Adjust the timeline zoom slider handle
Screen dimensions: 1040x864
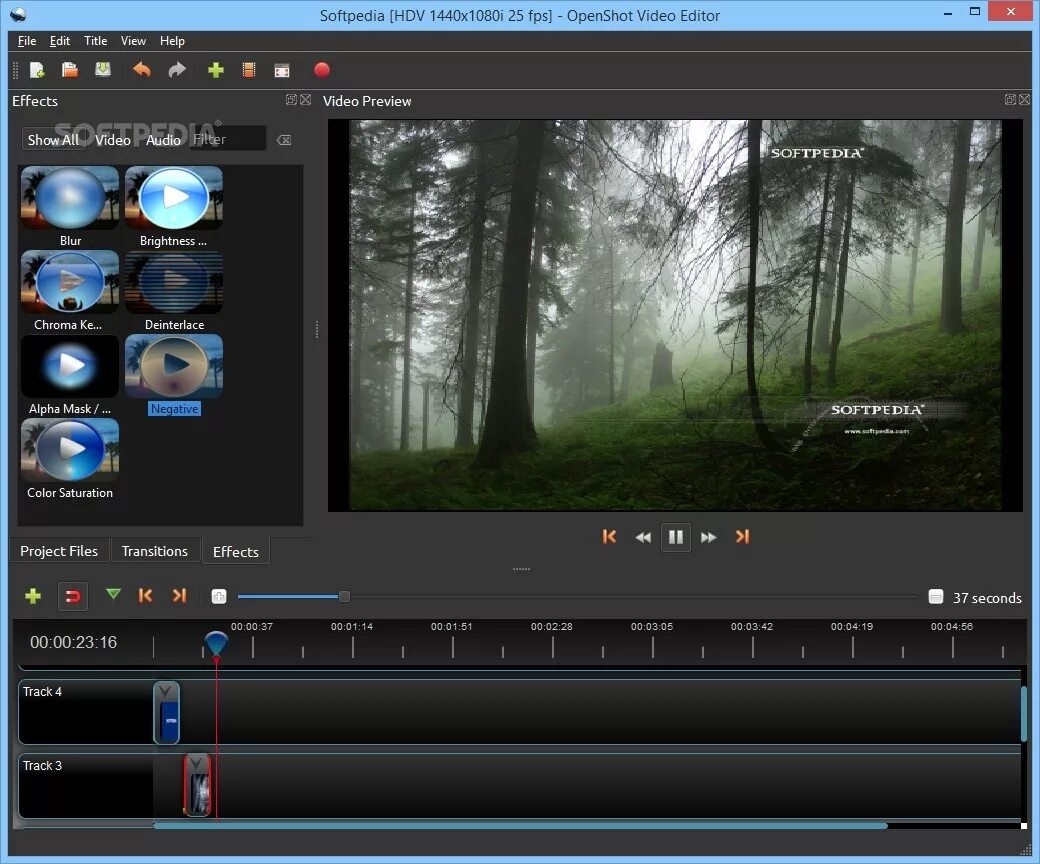click(344, 597)
